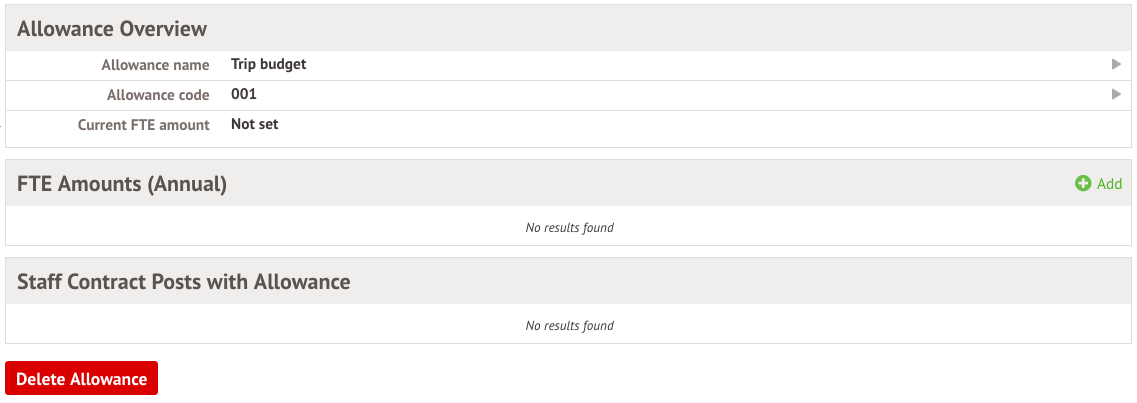Click the Add link text
The height and width of the screenshot is (403, 1137).
coord(1109,184)
